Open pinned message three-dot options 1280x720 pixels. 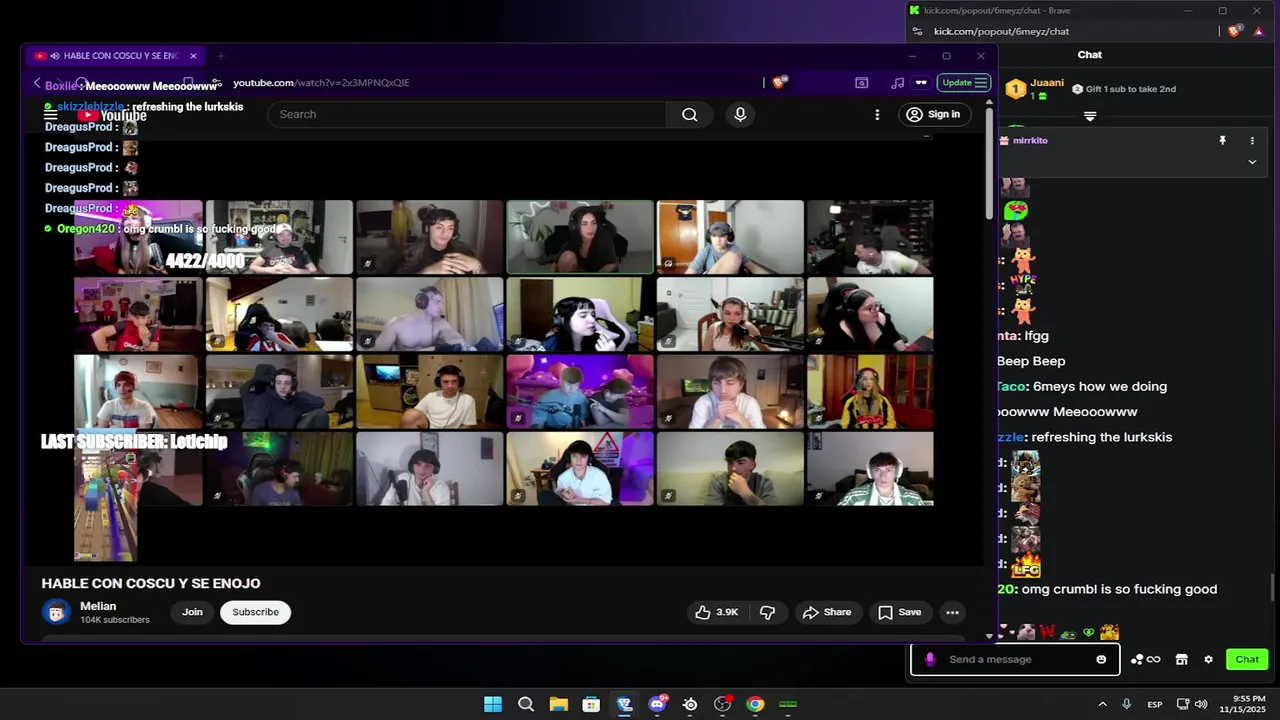(1252, 141)
